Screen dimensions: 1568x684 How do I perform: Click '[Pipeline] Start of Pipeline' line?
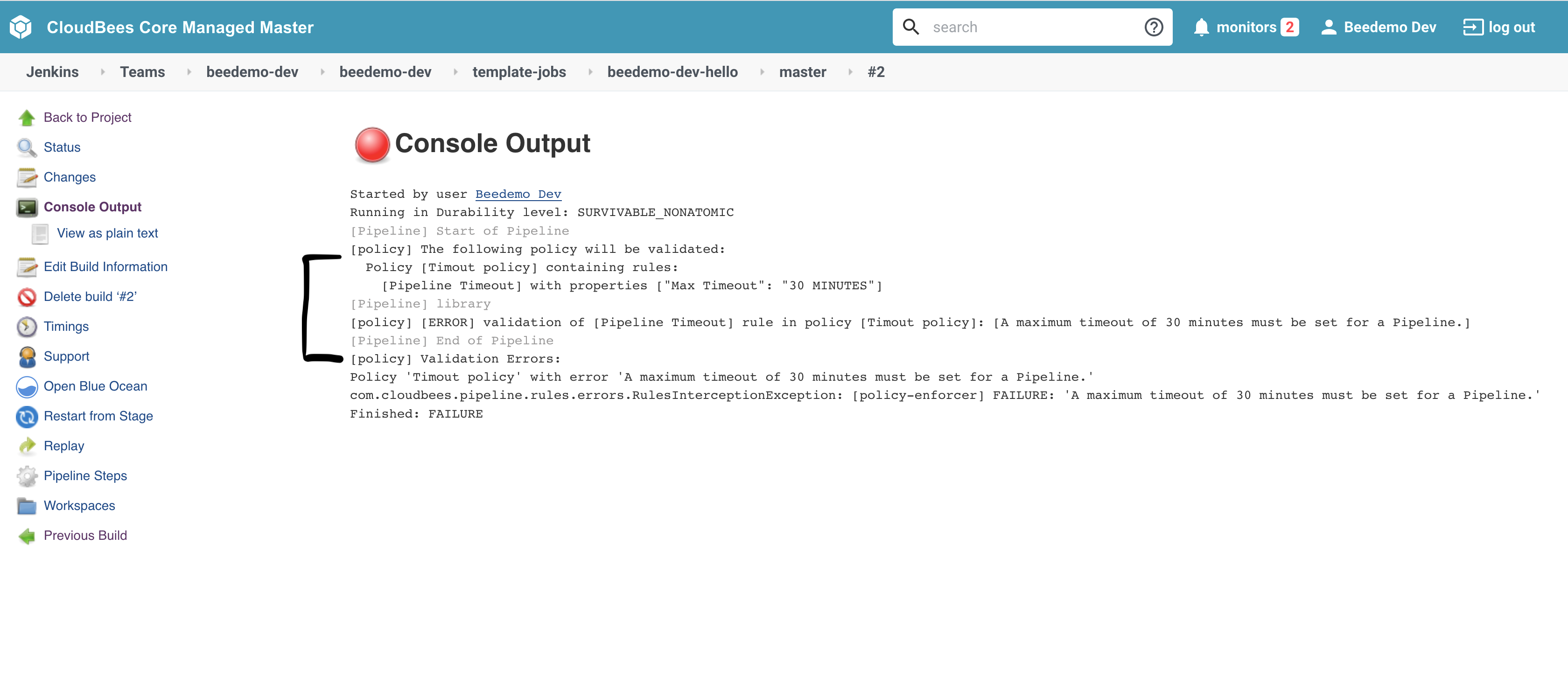click(460, 230)
